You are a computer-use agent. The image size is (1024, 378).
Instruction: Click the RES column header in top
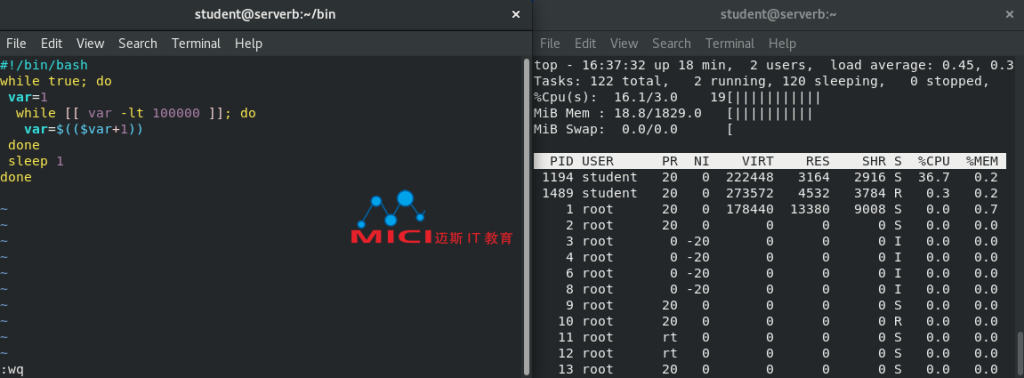(818, 161)
